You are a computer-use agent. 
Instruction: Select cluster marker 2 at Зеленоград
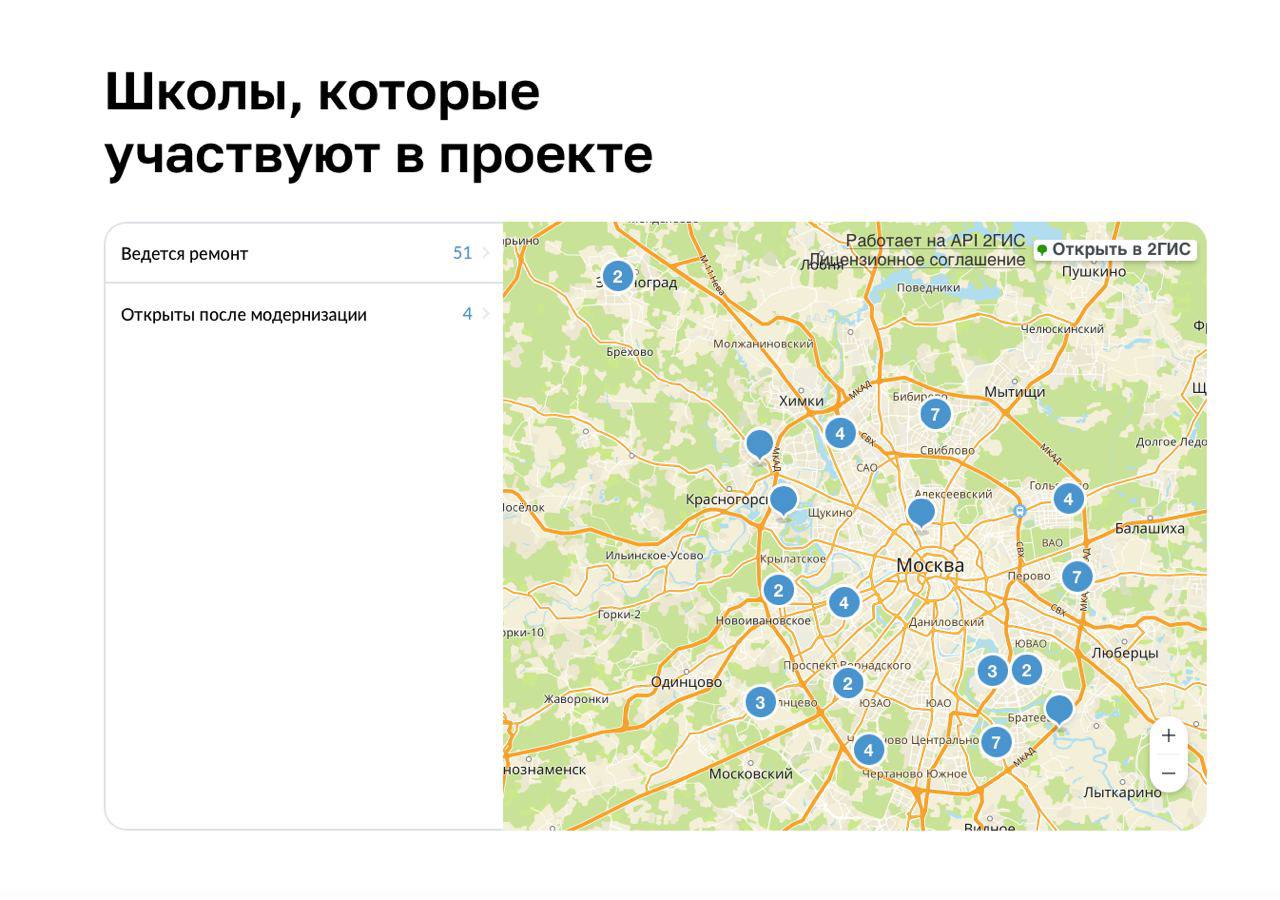pyautogui.click(x=617, y=277)
